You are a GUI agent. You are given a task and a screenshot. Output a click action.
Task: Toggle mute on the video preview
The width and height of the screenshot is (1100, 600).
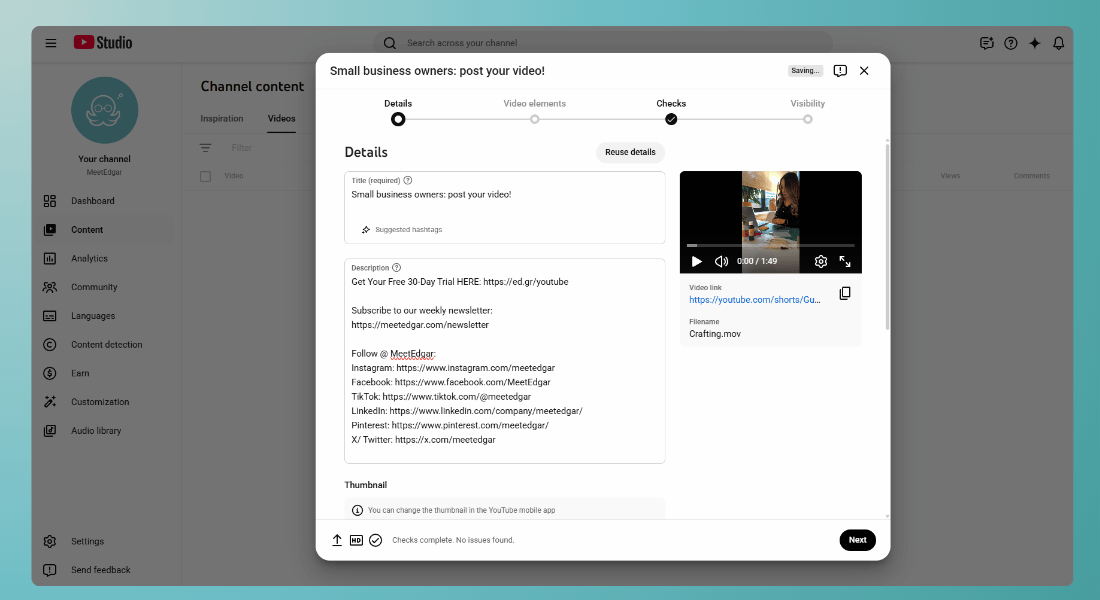pyautogui.click(x=721, y=261)
